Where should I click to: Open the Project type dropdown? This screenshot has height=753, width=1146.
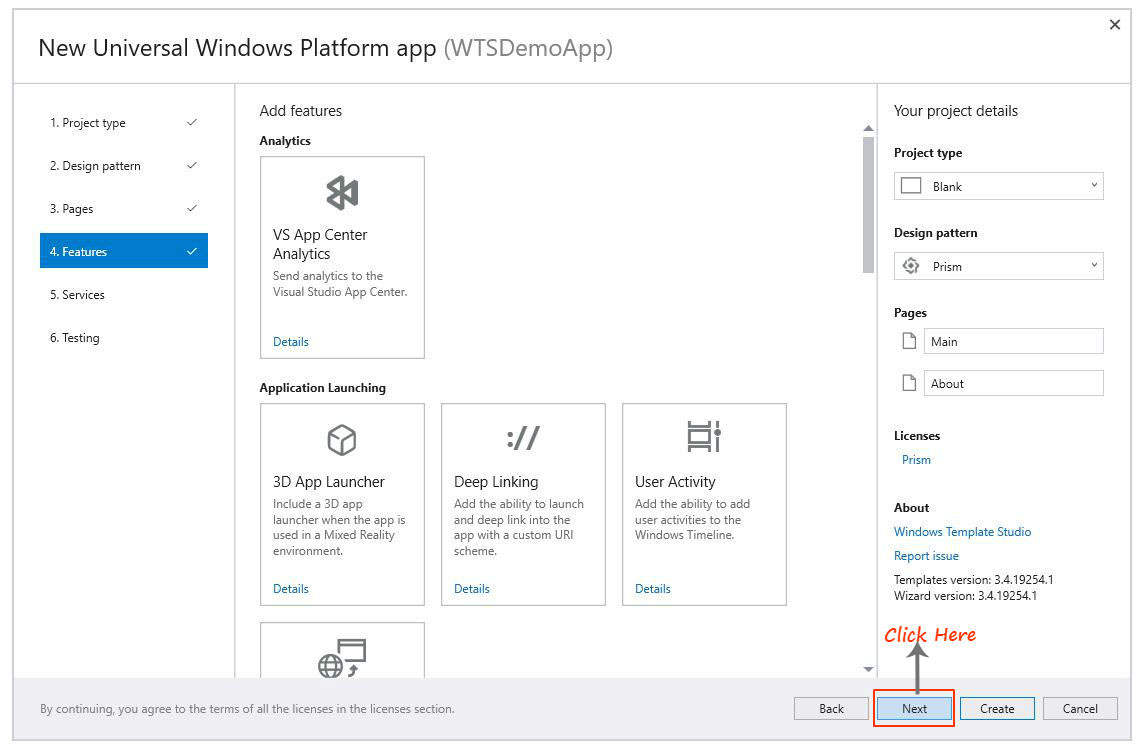click(x=998, y=186)
